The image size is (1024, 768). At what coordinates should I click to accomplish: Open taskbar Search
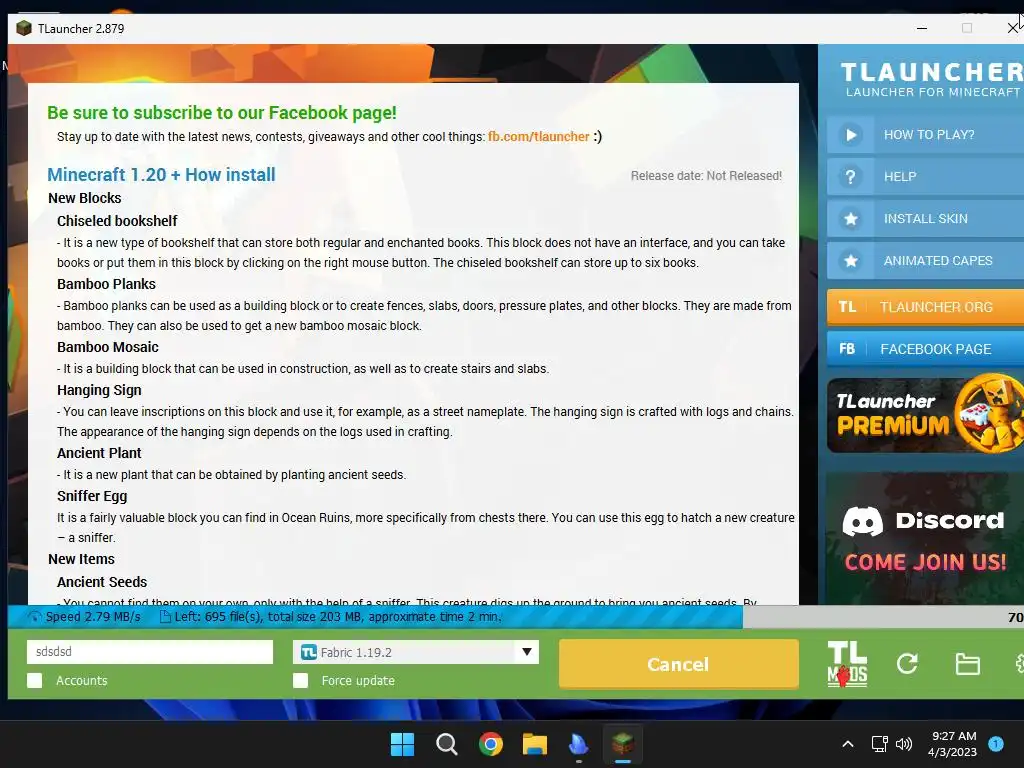pos(447,744)
